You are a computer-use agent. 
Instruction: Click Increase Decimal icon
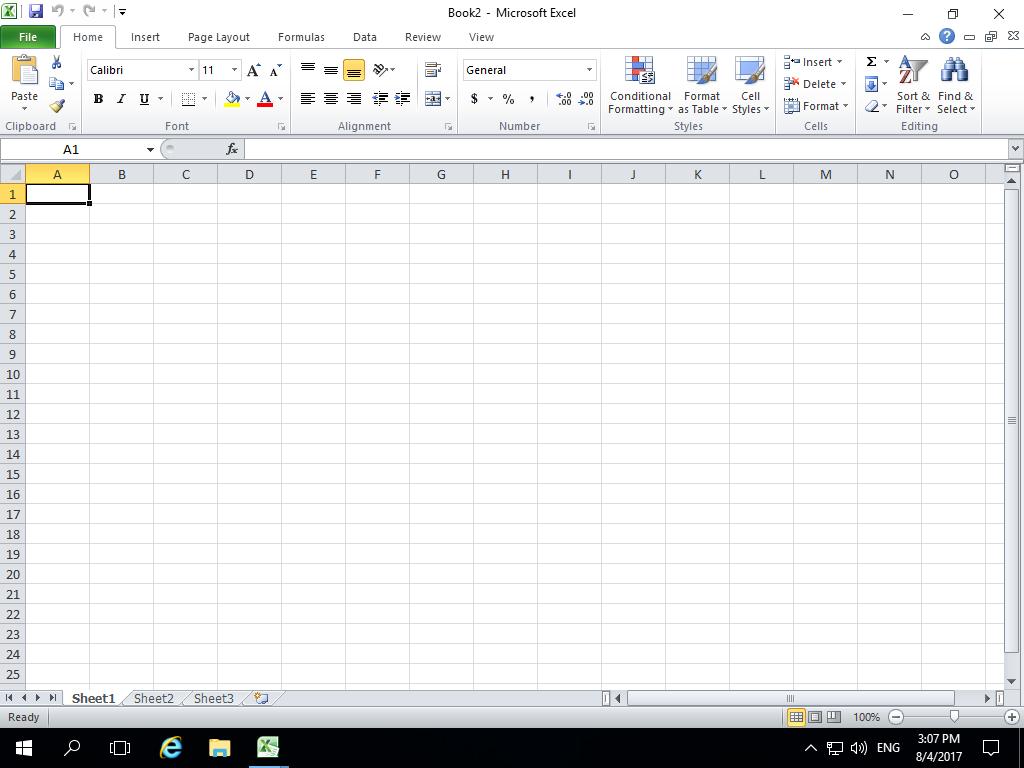[564, 99]
